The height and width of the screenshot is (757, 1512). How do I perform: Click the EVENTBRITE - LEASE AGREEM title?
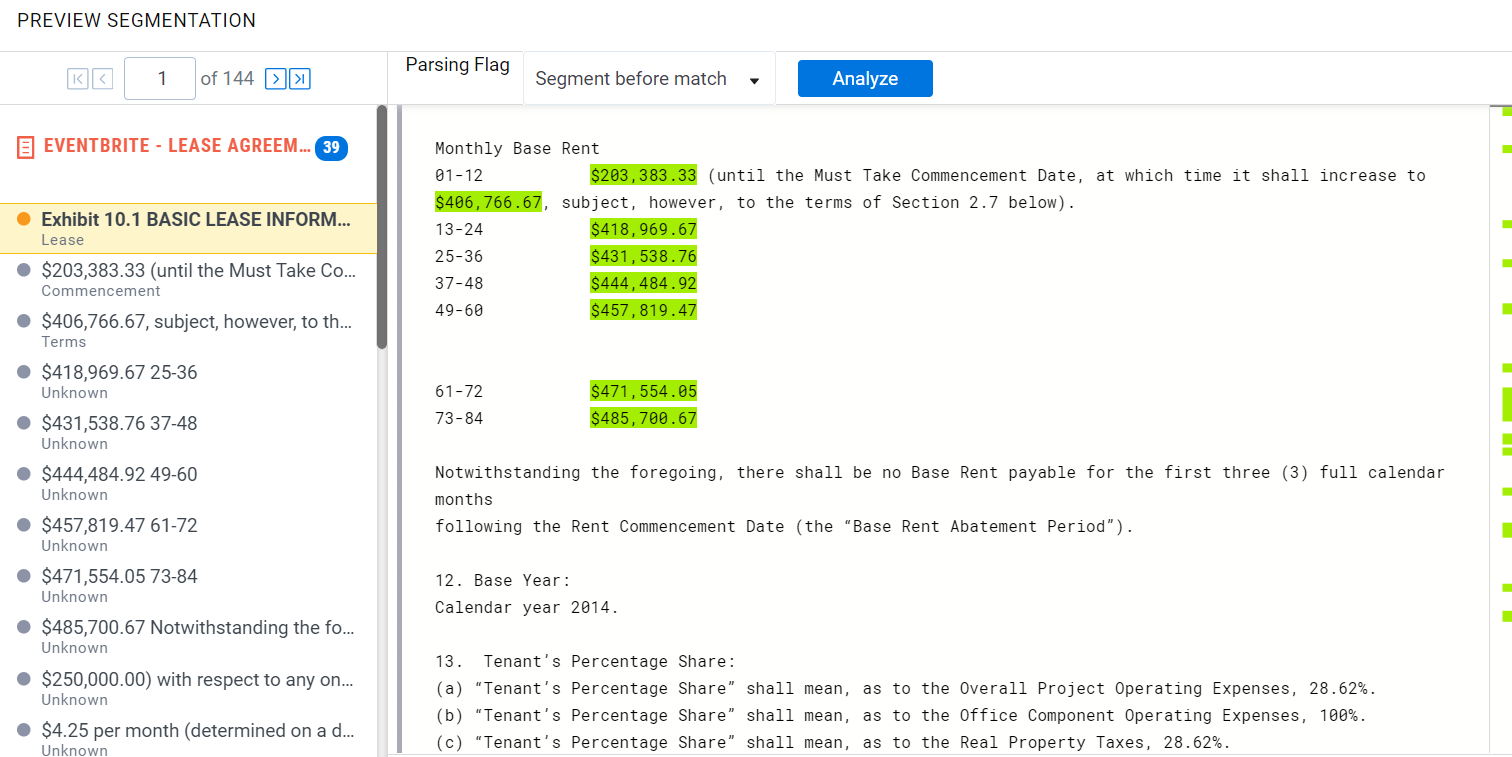(x=177, y=147)
